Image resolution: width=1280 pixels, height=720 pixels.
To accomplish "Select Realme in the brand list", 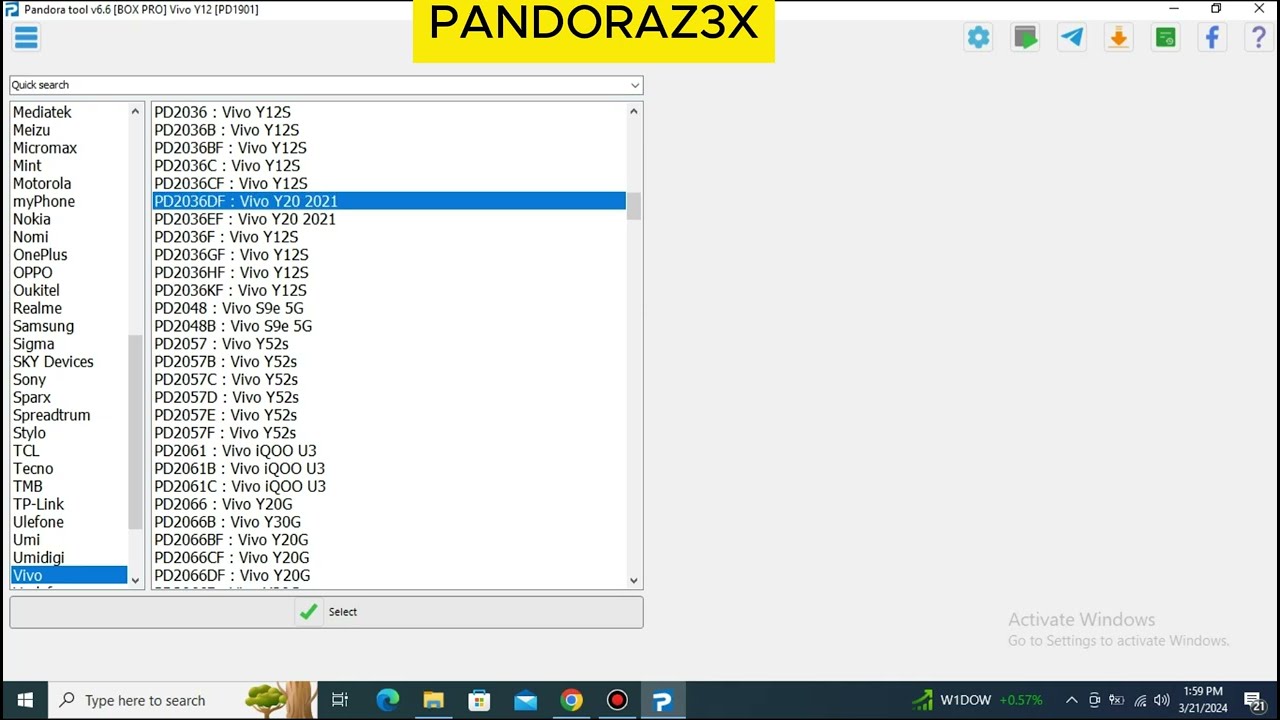I will click(37, 308).
